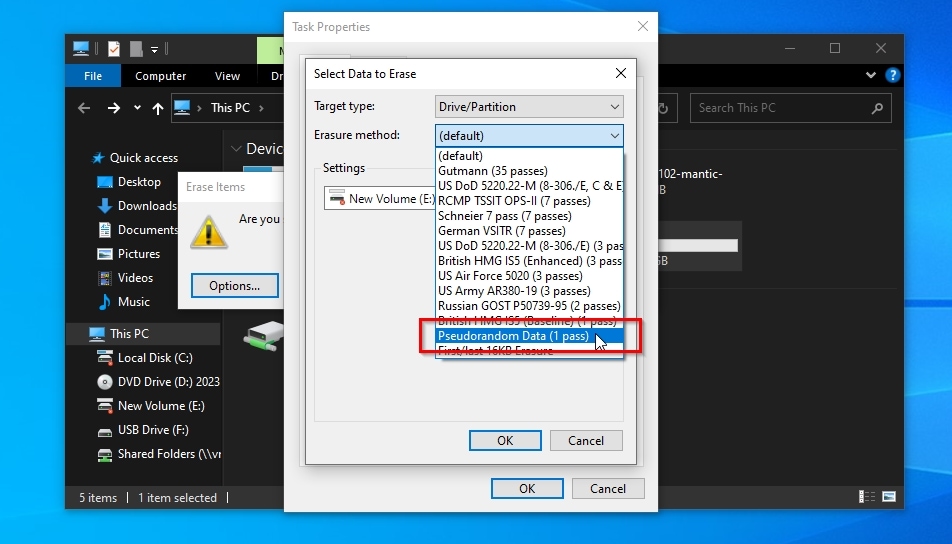Pick US DoD 5220.22-M (8-306./E, C & E) option
The width and height of the screenshot is (952, 544).
pos(529,186)
